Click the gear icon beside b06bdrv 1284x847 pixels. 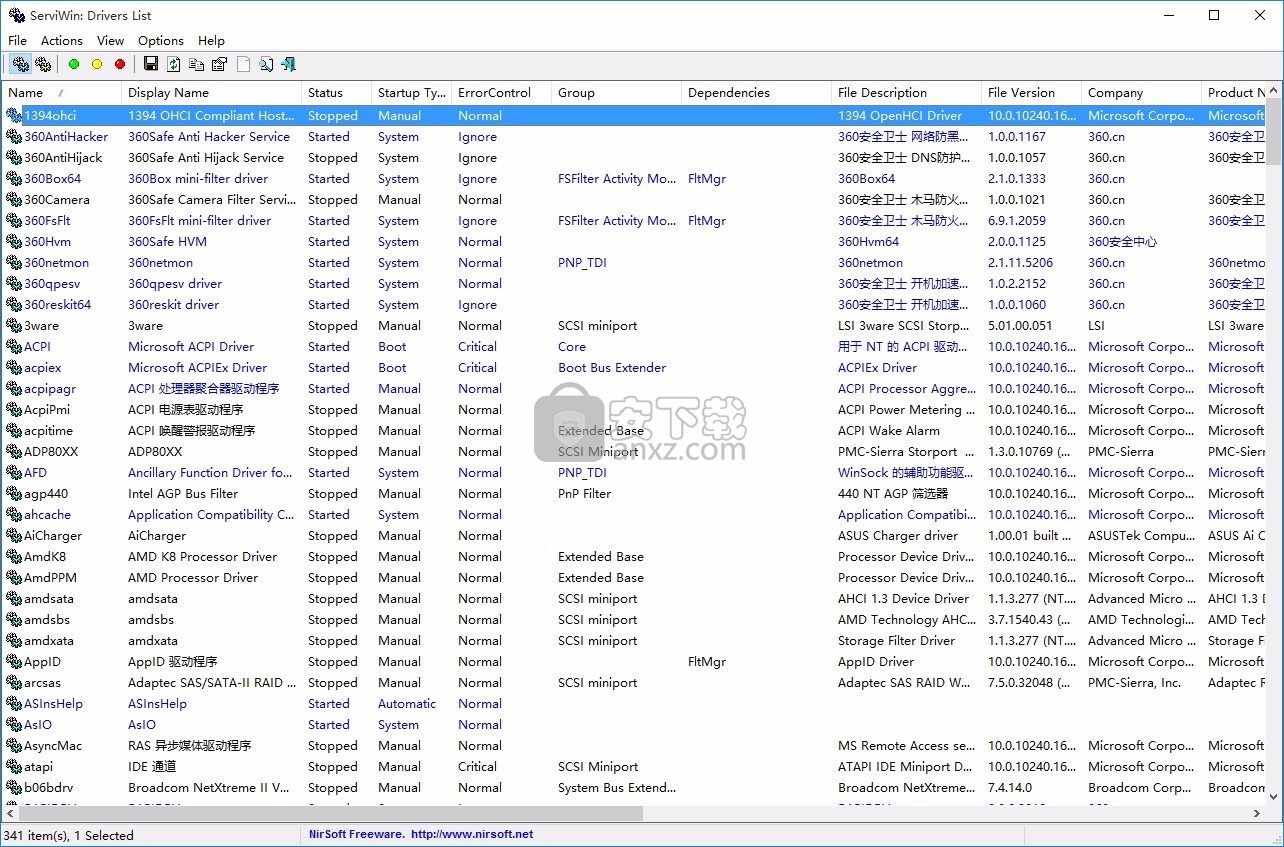[x=14, y=788]
